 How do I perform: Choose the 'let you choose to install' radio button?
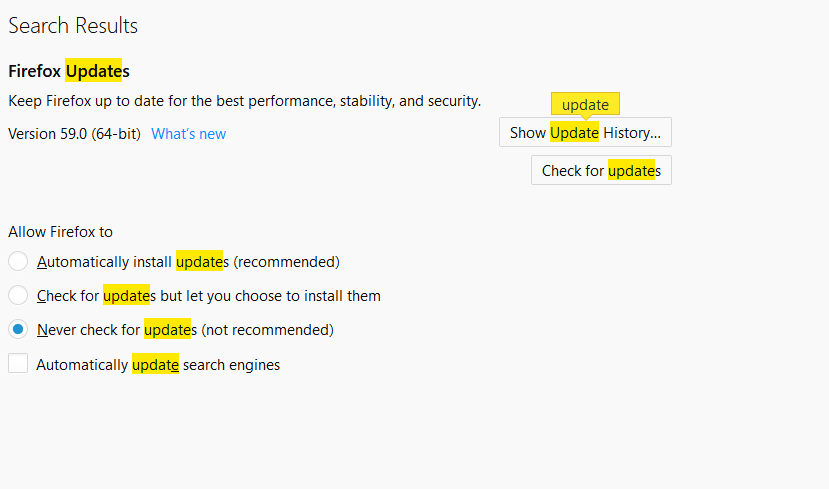18,296
